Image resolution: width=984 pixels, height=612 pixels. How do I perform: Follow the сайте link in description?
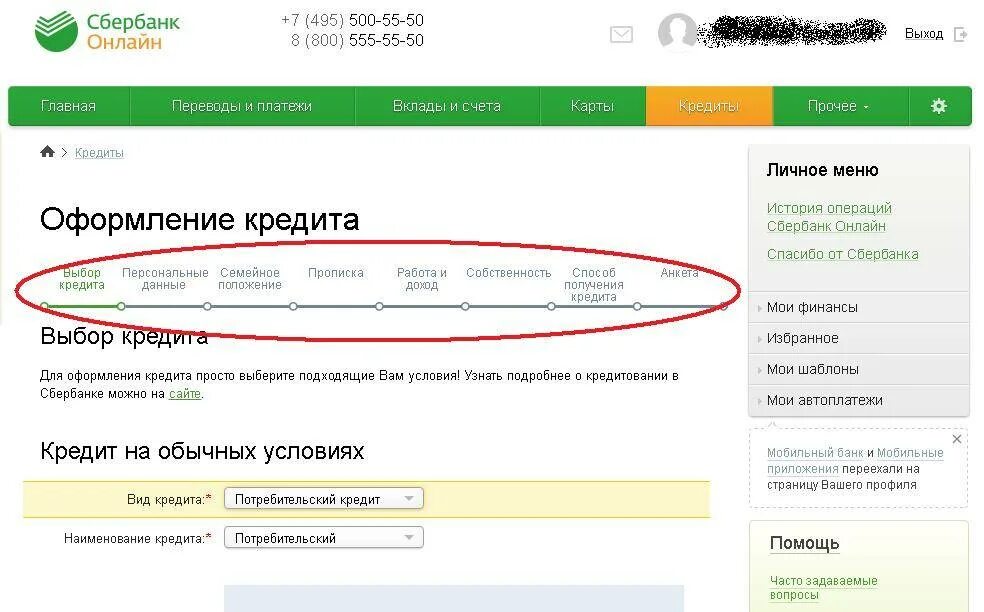[x=185, y=394]
